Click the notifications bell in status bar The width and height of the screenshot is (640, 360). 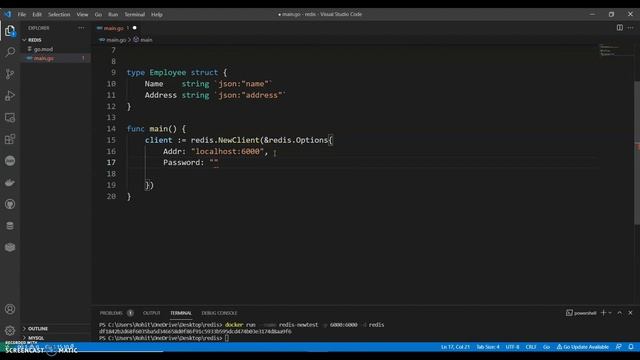[x=631, y=347]
